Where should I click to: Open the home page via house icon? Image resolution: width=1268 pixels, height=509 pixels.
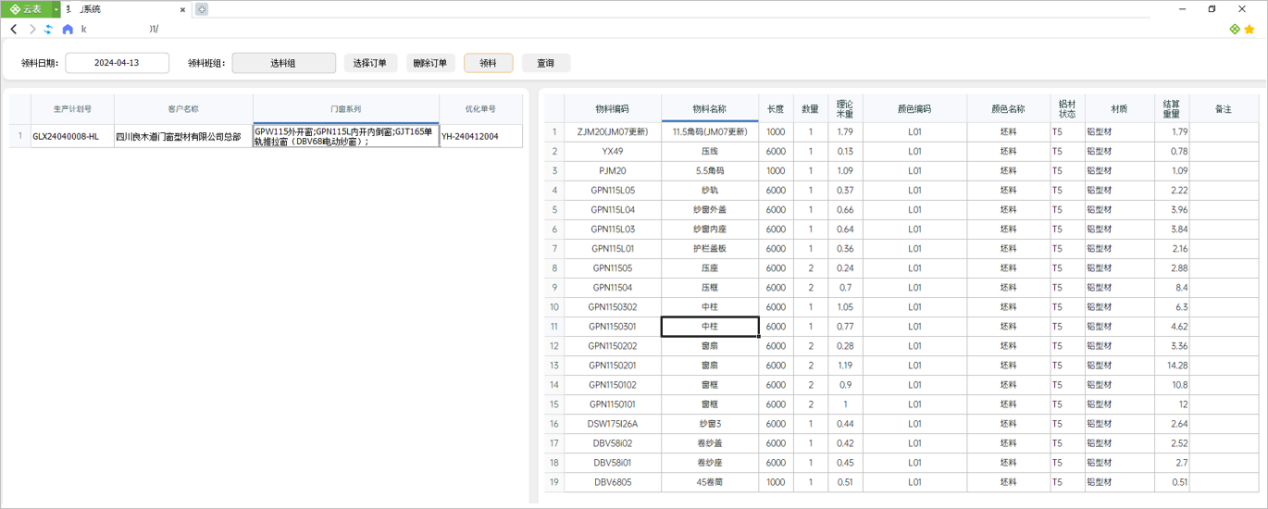[67, 29]
